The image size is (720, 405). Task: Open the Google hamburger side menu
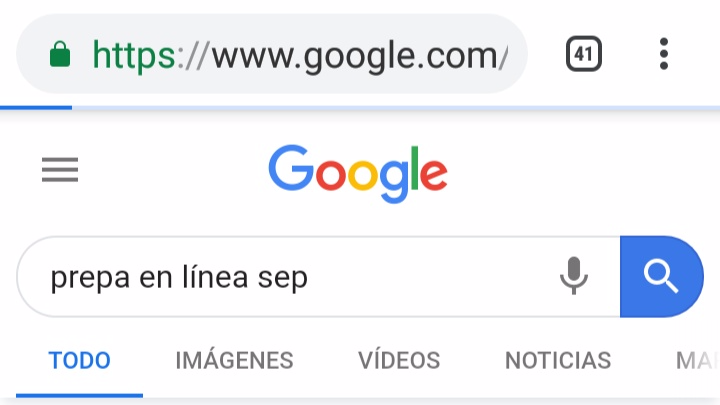(60, 169)
